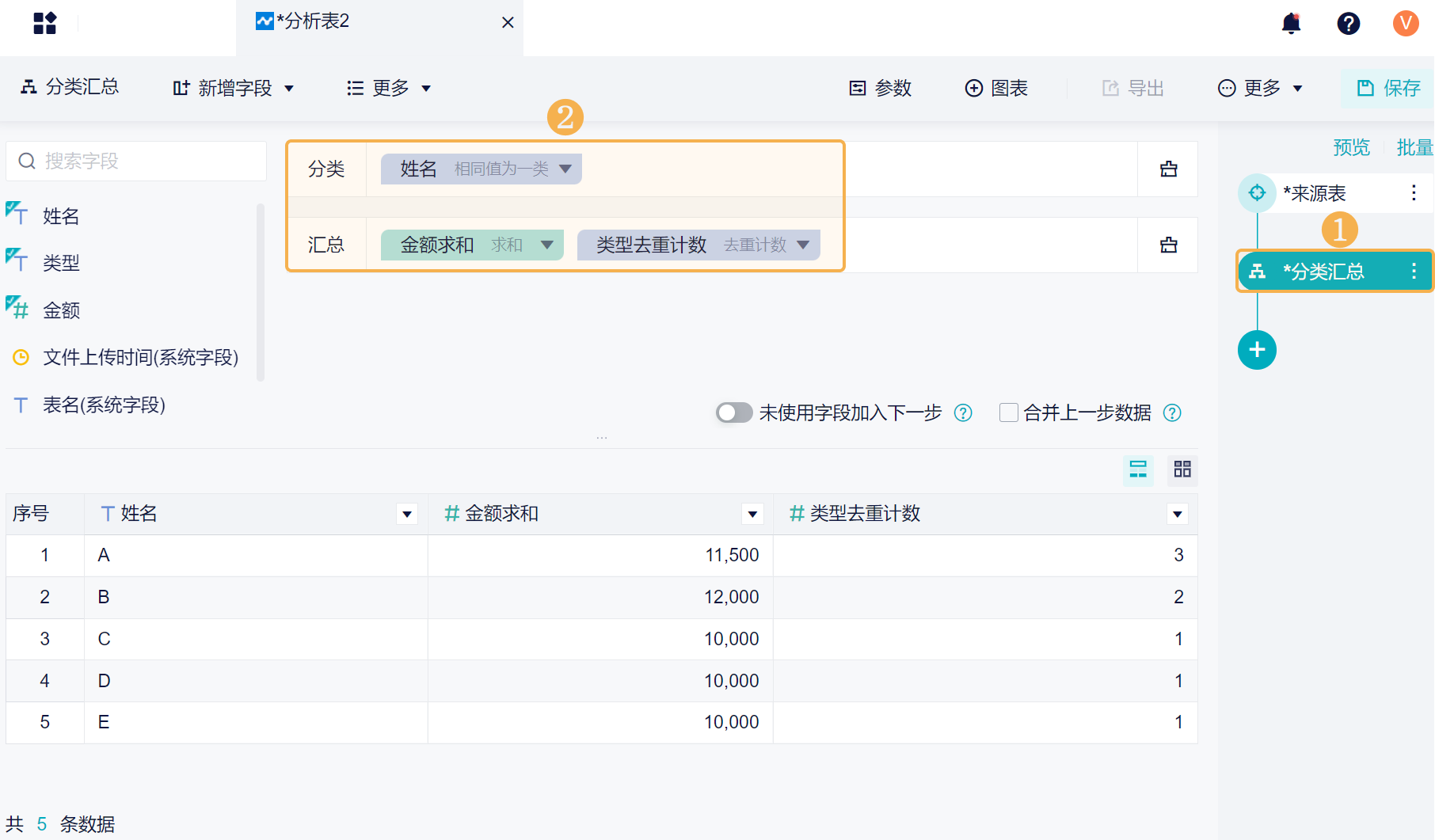Click the notification bell icon
This screenshot has height=840, width=1435.
(1291, 24)
